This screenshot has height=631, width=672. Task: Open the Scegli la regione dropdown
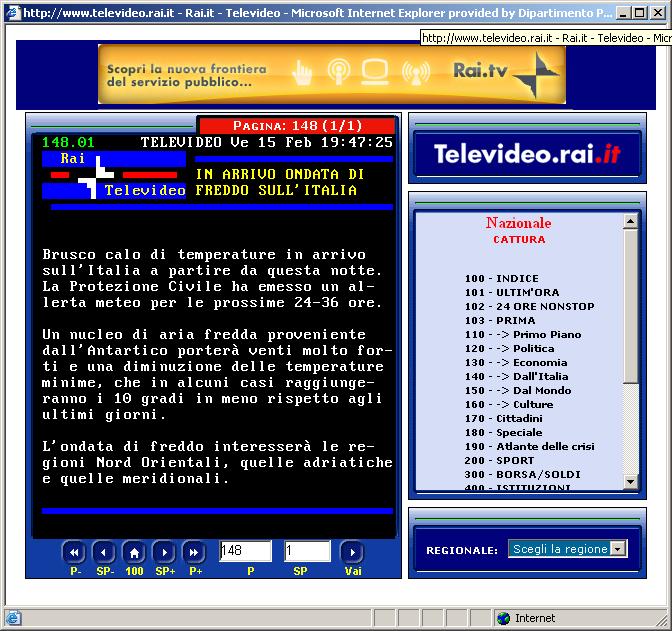[568, 549]
